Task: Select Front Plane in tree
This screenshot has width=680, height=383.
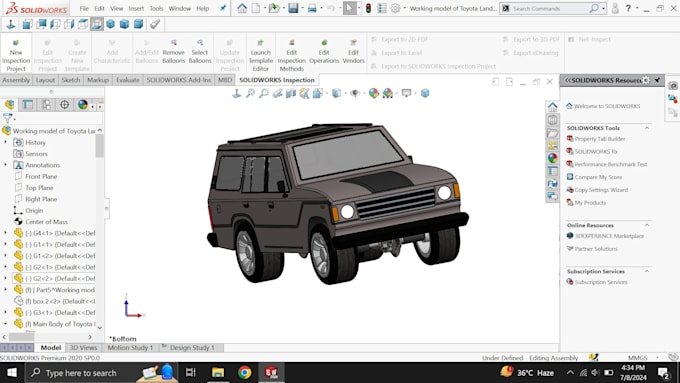Action: 41,176
